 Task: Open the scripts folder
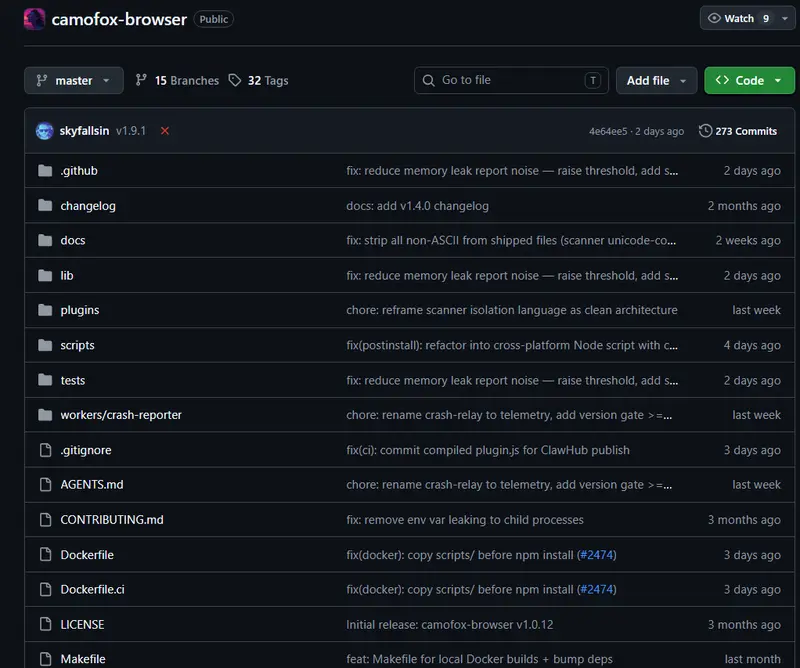[x=77, y=345]
